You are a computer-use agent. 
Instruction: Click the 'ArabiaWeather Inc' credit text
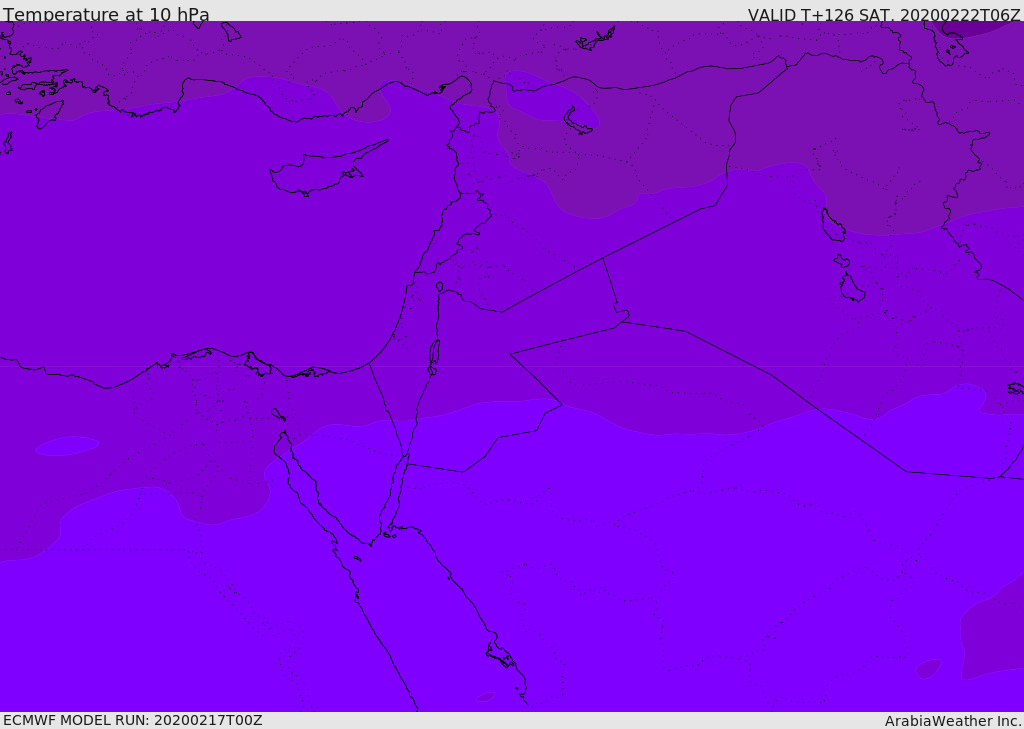tap(952, 721)
